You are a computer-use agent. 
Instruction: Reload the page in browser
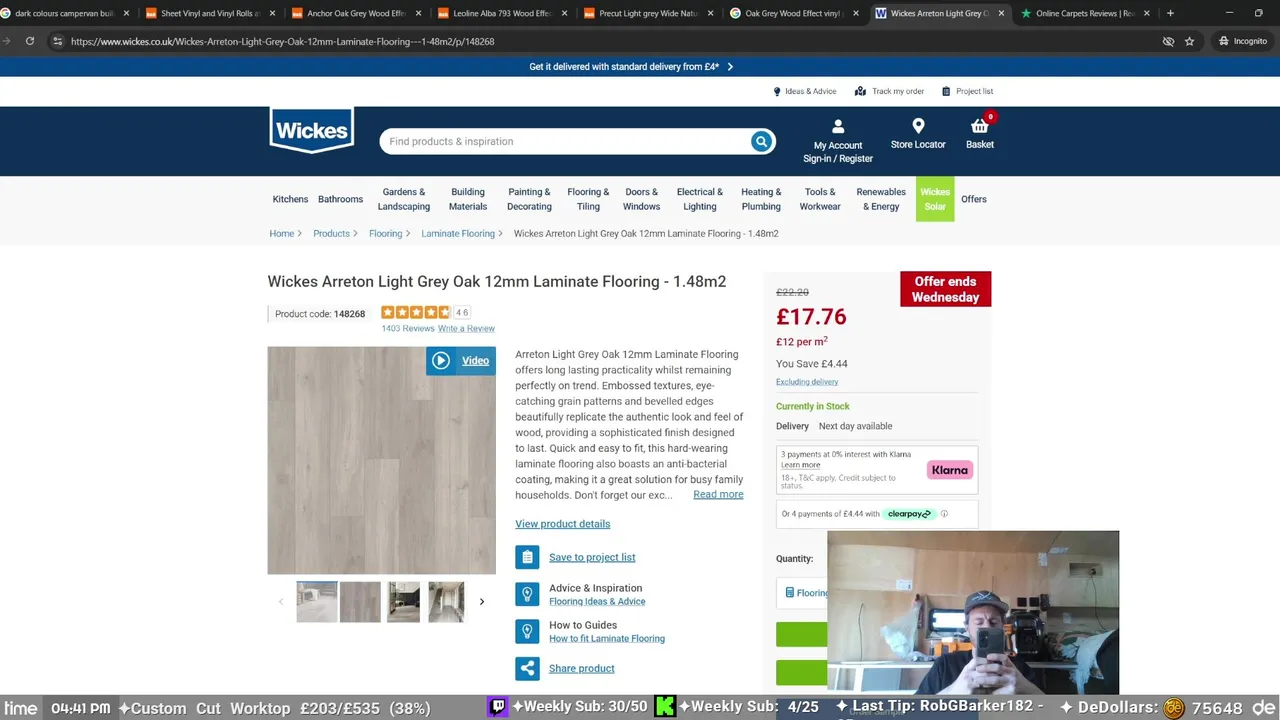30,41
